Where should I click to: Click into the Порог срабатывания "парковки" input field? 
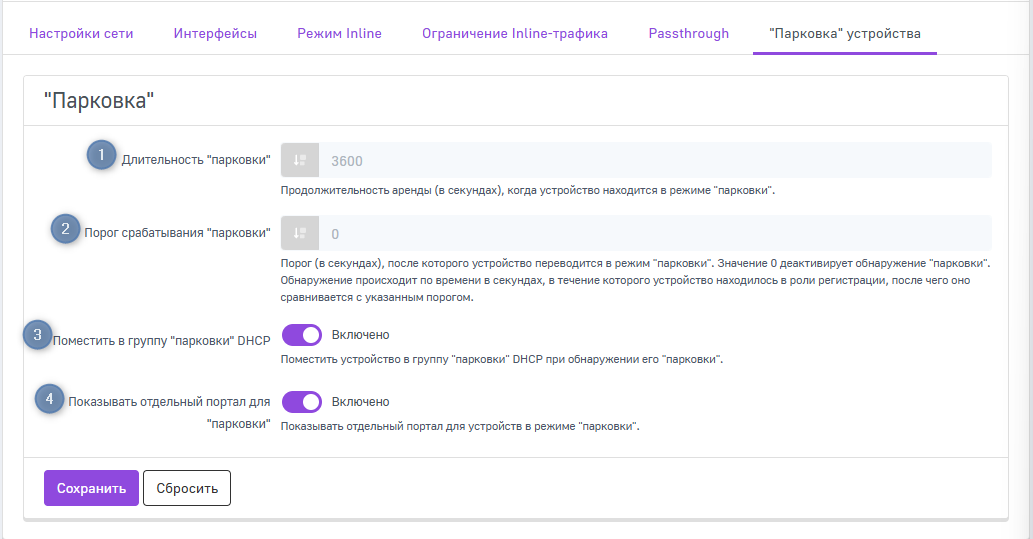tap(654, 233)
